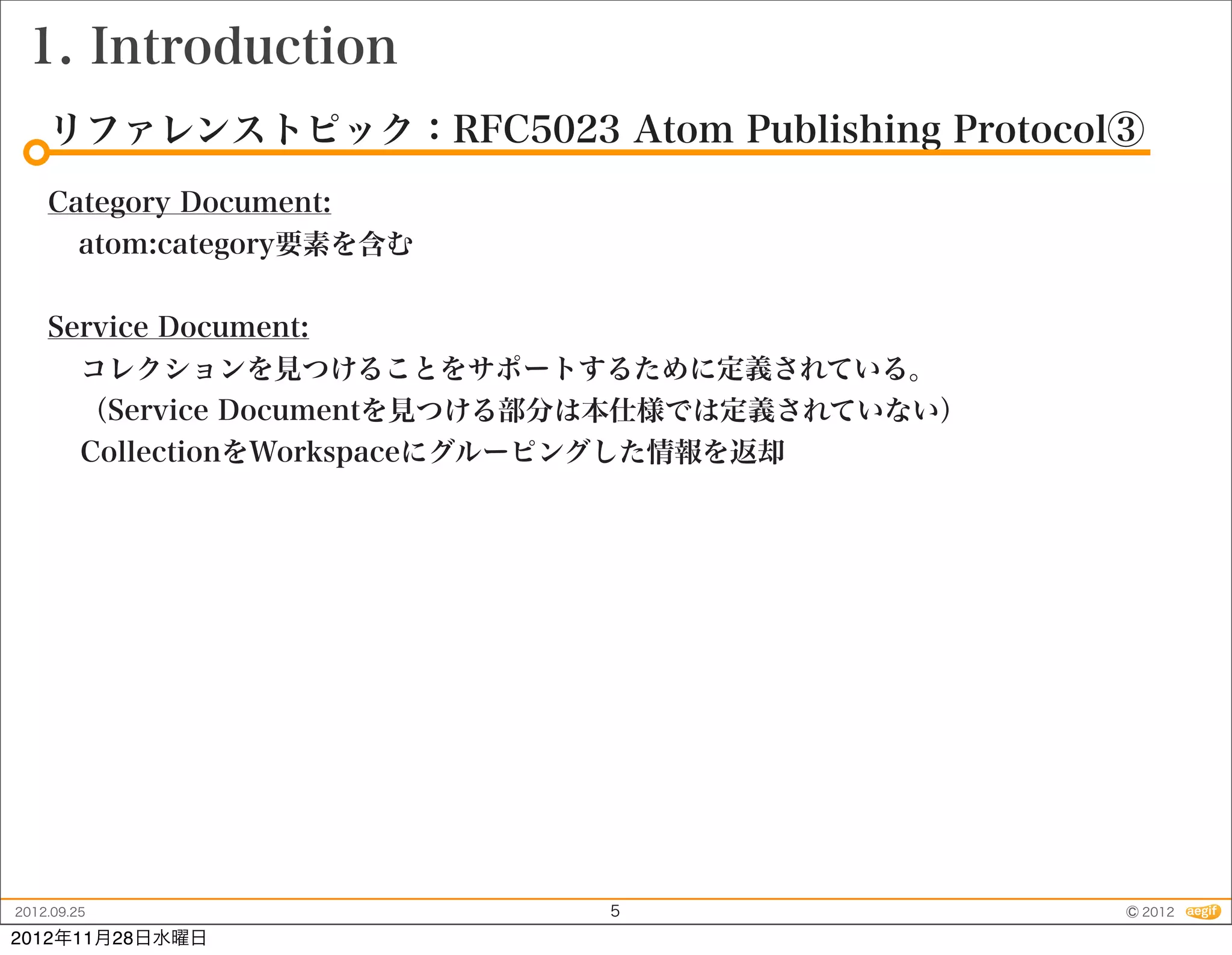Click the aegif logo in footer
The image size is (1232, 955).
point(1203,912)
